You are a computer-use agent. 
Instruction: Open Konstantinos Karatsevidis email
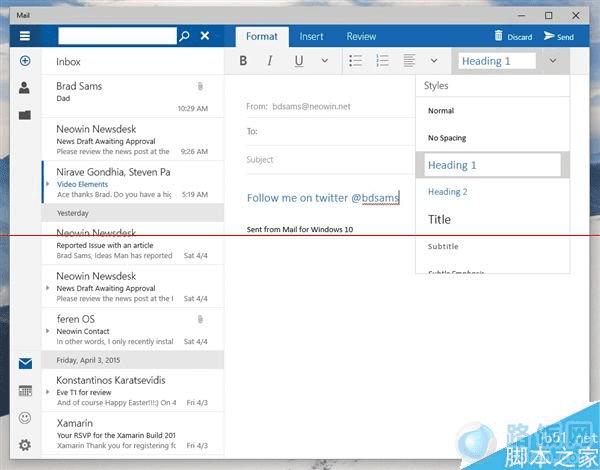click(132, 391)
